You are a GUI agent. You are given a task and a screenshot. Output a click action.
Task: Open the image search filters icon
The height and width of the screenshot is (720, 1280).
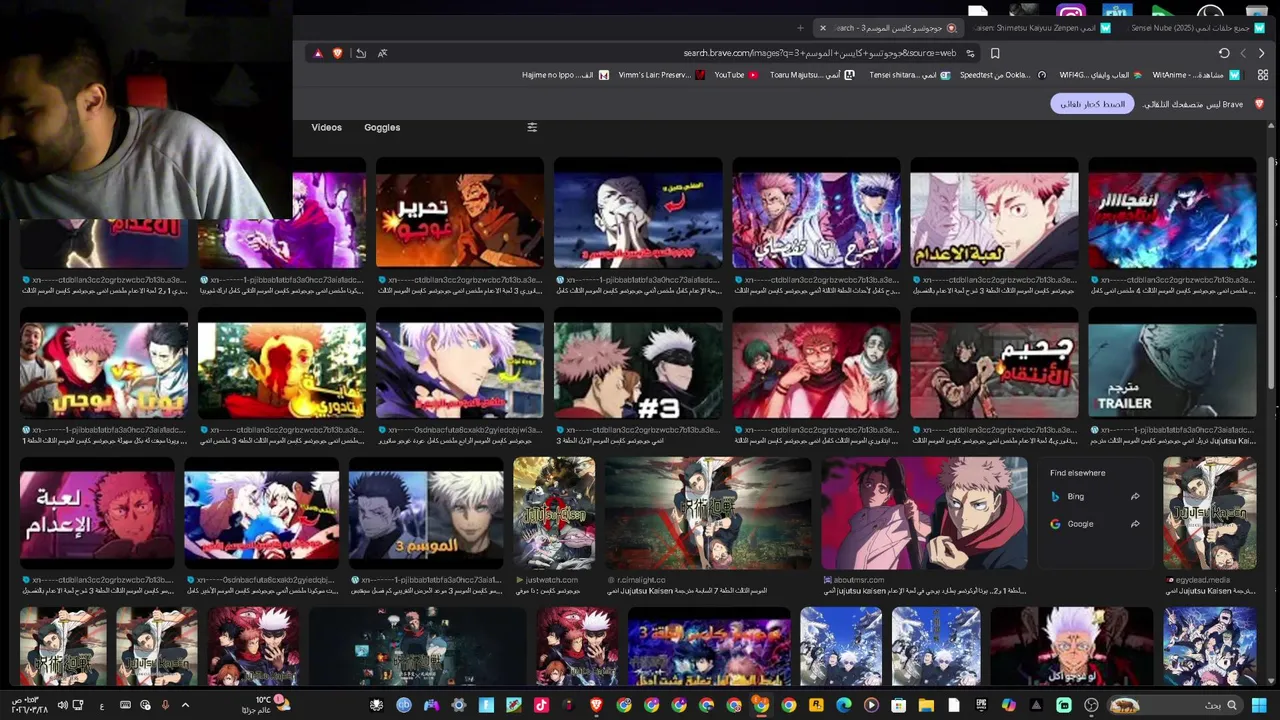point(532,127)
